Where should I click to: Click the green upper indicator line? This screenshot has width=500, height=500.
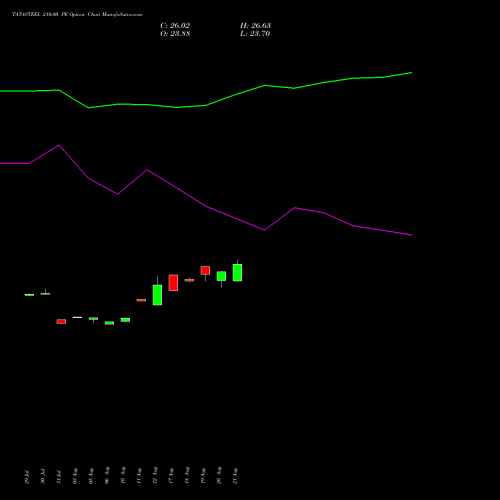(206, 105)
